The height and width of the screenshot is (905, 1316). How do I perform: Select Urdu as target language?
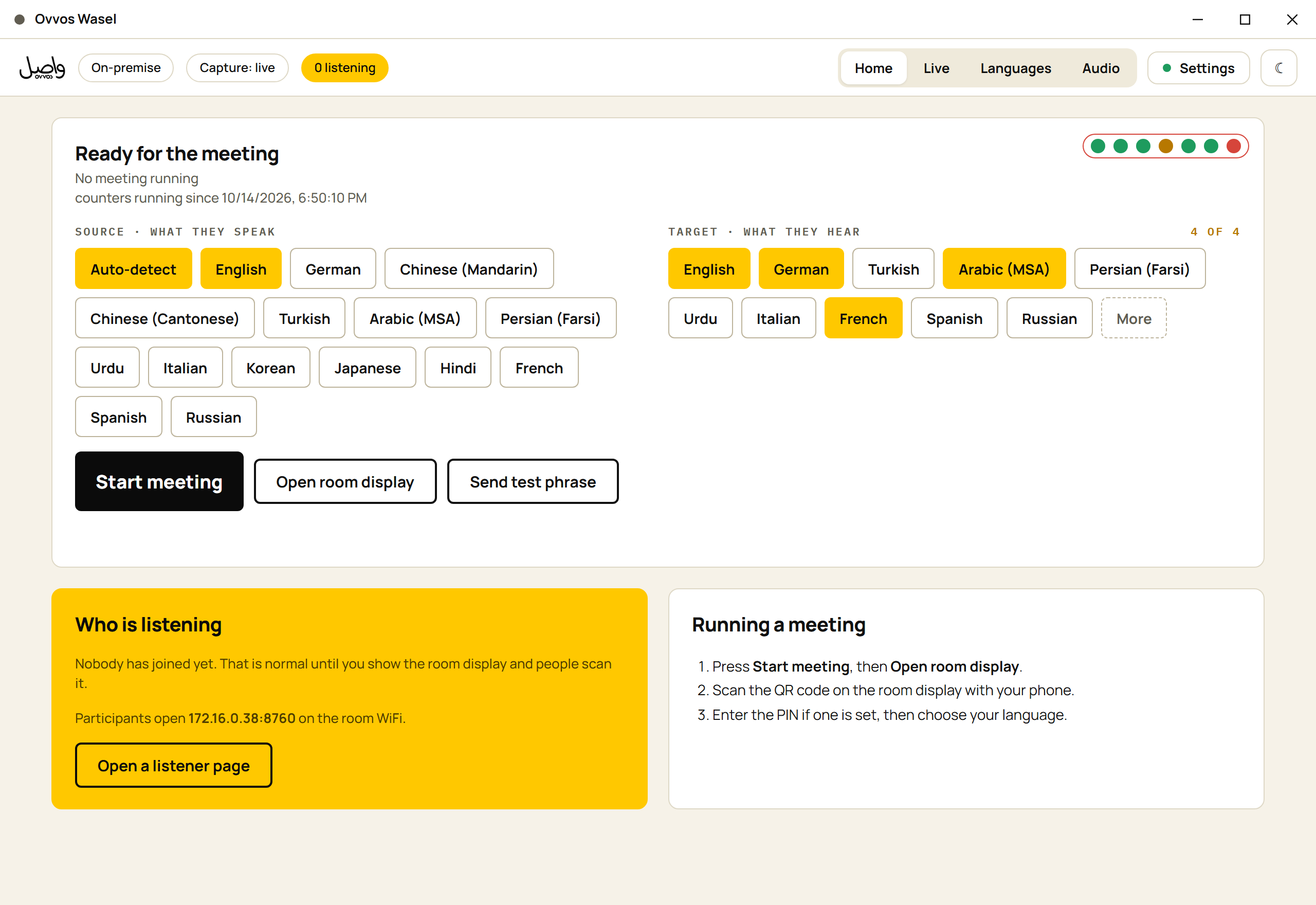701,318
